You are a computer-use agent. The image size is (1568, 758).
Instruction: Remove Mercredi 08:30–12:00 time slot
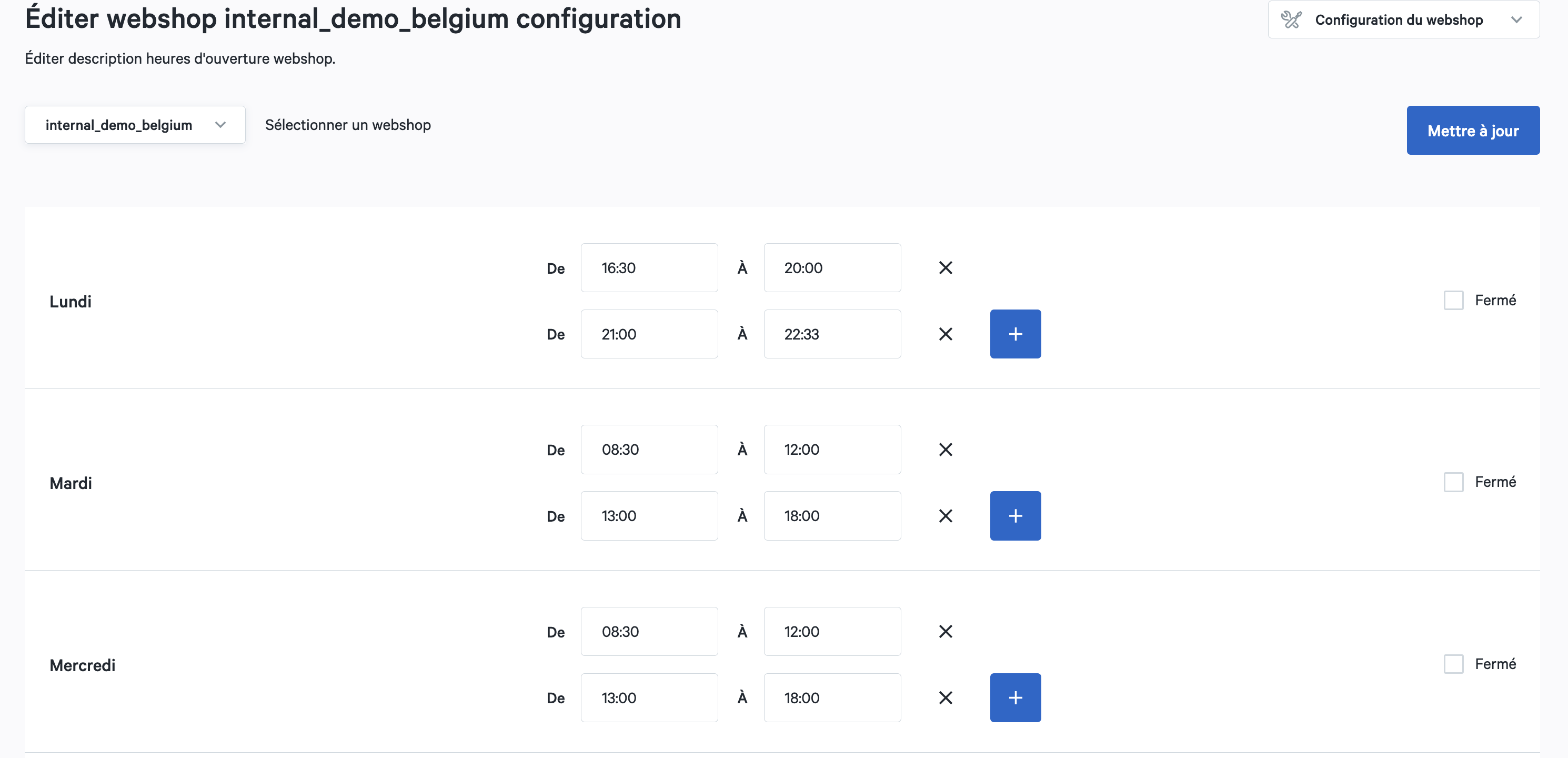946,631
